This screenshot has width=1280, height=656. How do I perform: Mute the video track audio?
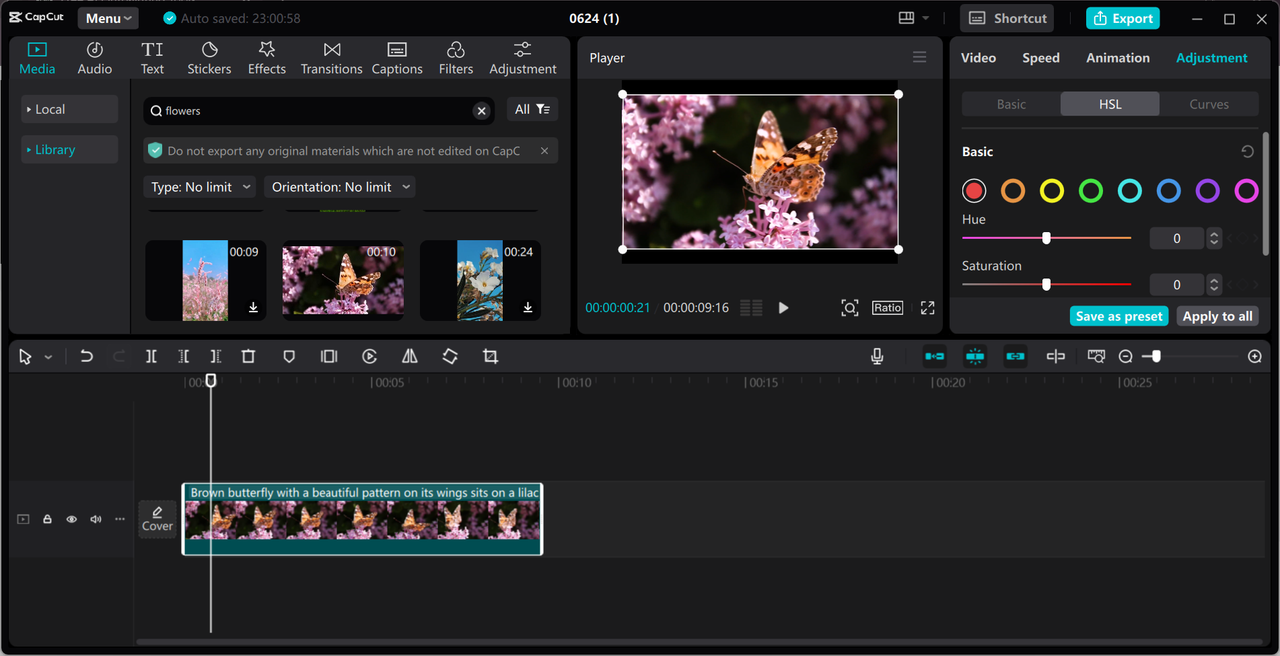coord(96,519)
